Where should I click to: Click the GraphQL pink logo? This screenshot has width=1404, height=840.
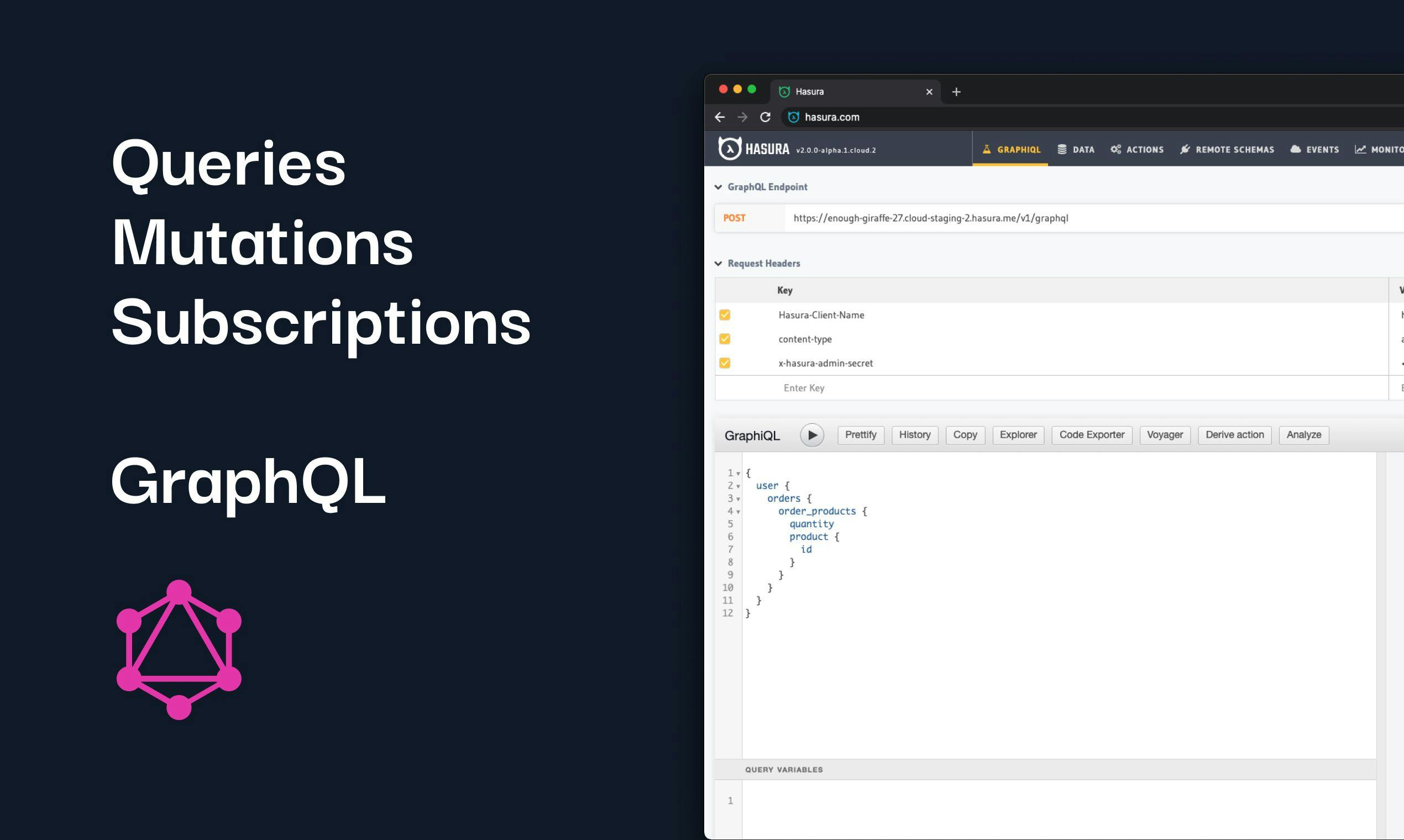point(179,650)
